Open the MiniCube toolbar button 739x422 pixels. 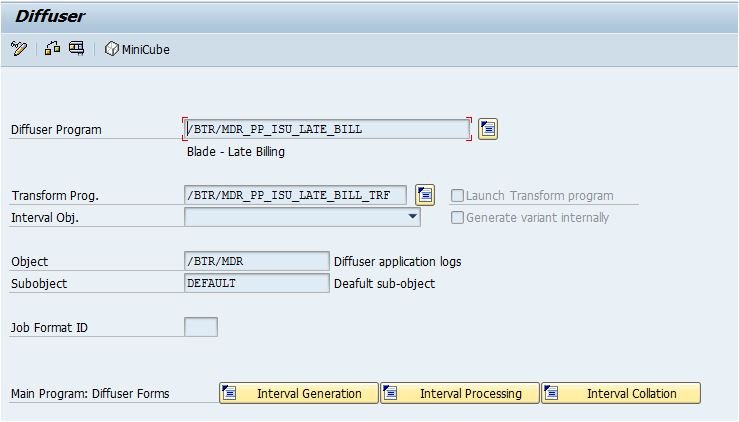137,49
